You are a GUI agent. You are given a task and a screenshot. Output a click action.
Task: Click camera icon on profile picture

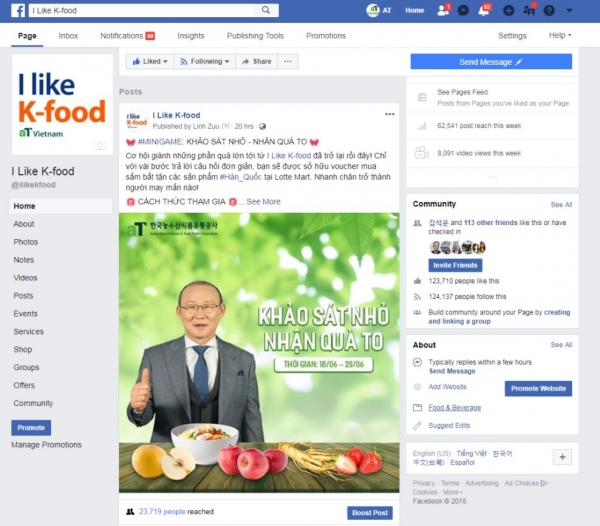[x=100, y=145]
